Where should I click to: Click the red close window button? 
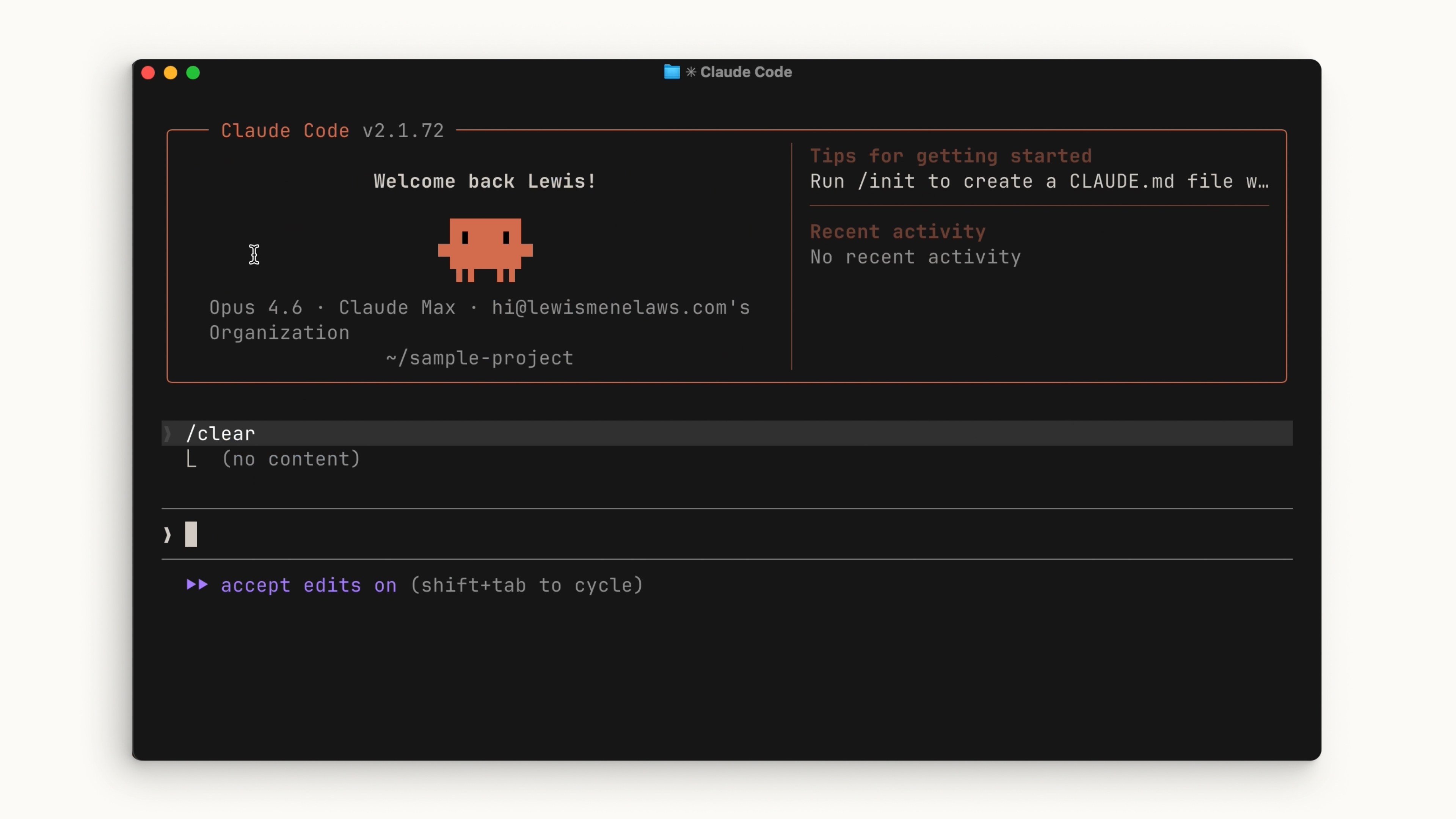point(148,72)
